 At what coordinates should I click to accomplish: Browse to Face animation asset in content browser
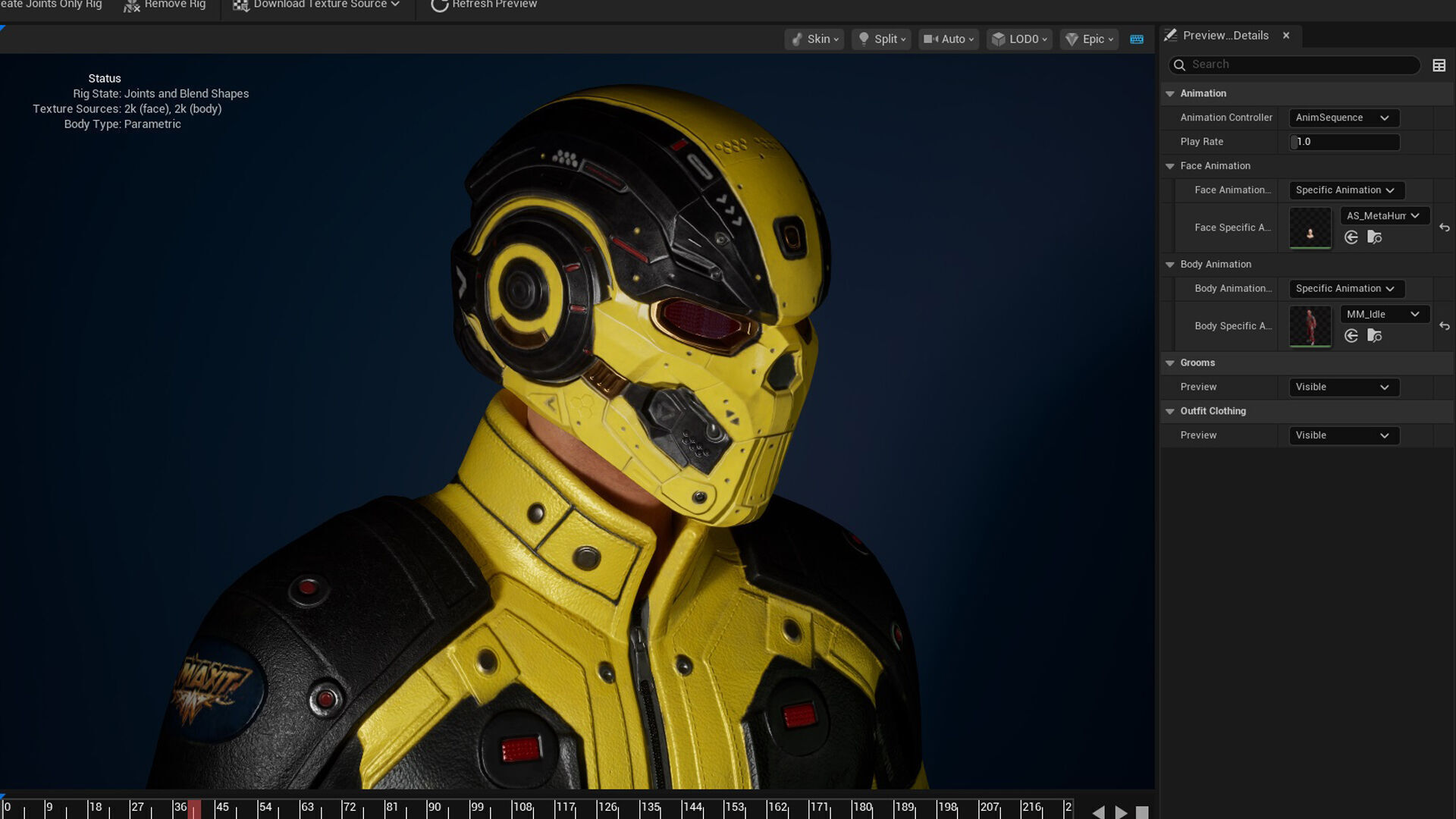[x=1374, y=238]
